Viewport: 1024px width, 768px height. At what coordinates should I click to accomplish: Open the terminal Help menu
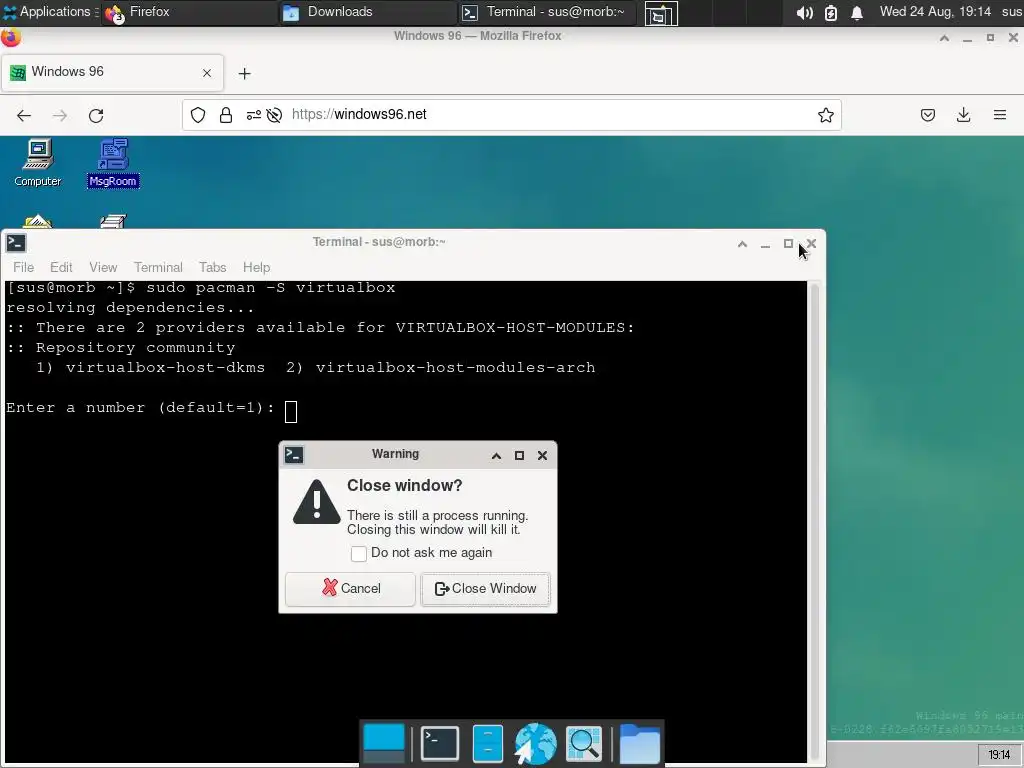pyautogui.click(x=256, y=267)
